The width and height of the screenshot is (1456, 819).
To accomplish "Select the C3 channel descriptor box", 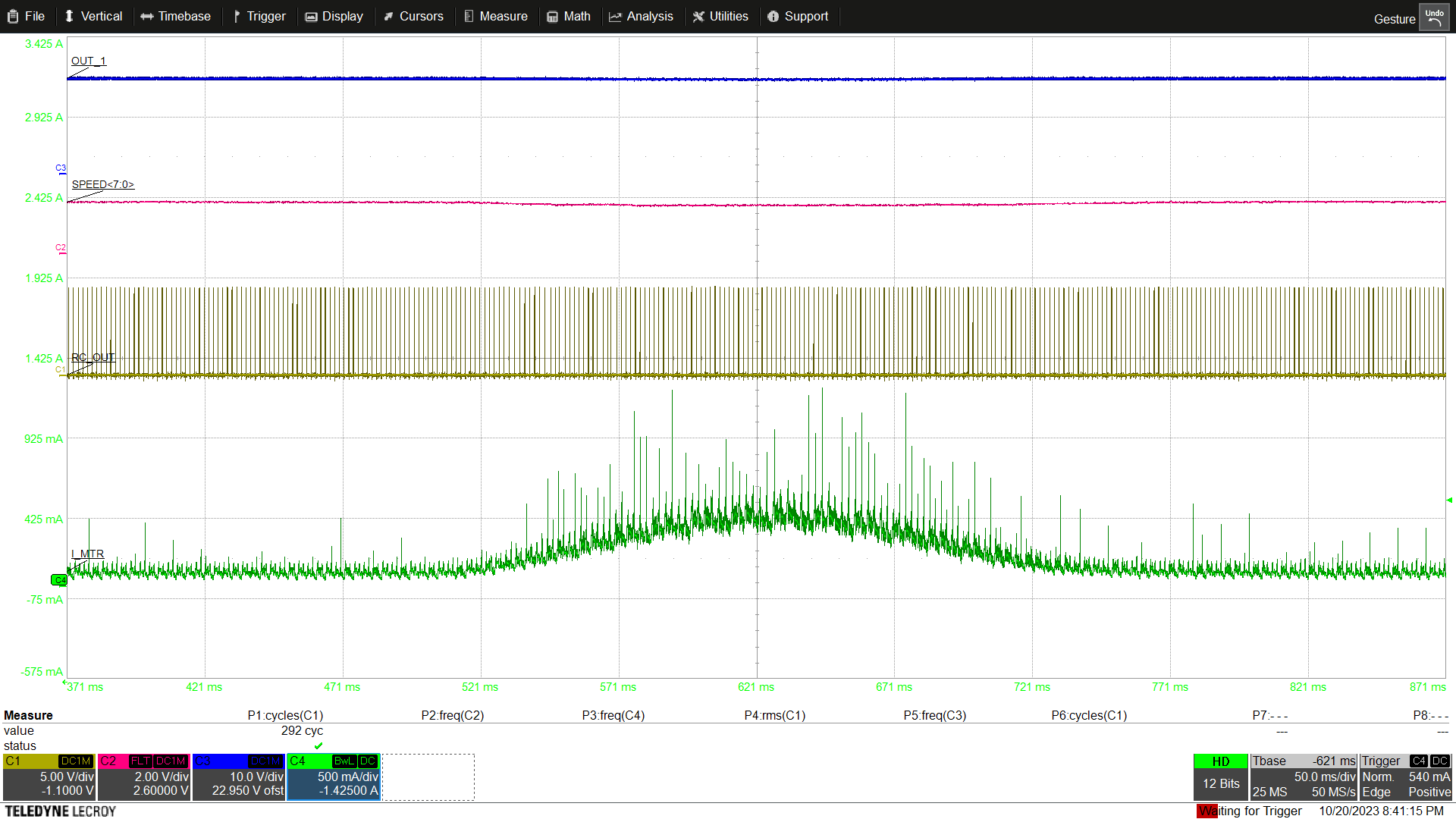I will (x=239, y=777).
